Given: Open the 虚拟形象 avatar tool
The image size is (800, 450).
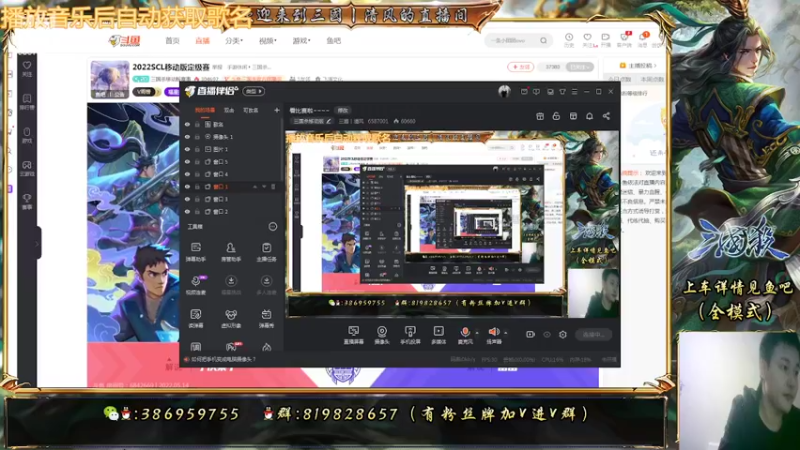Looking at the screenshot, I should [x=231, y=318].
